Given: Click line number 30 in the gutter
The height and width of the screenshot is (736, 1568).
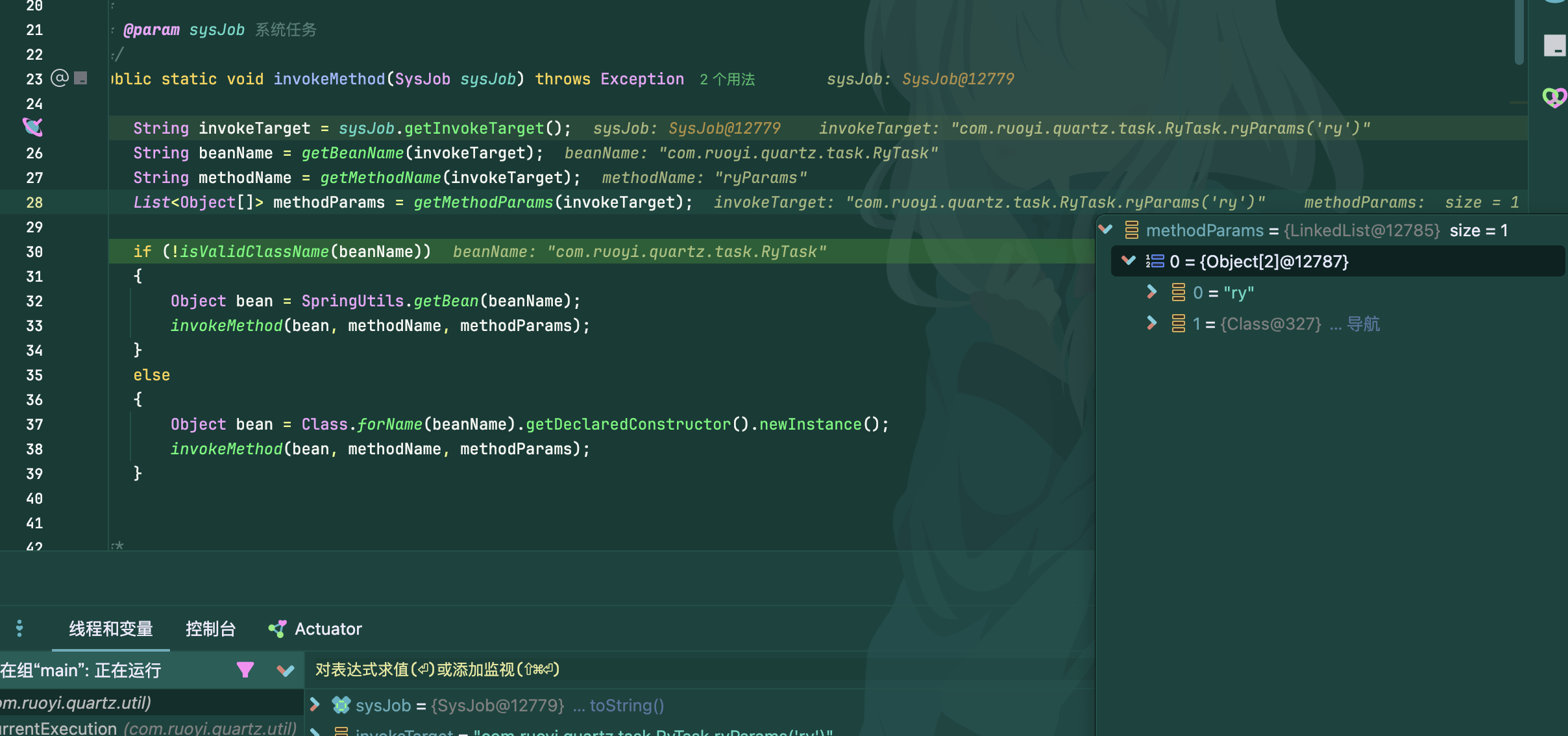Looking at the screenshot, I should coord(34,252).
